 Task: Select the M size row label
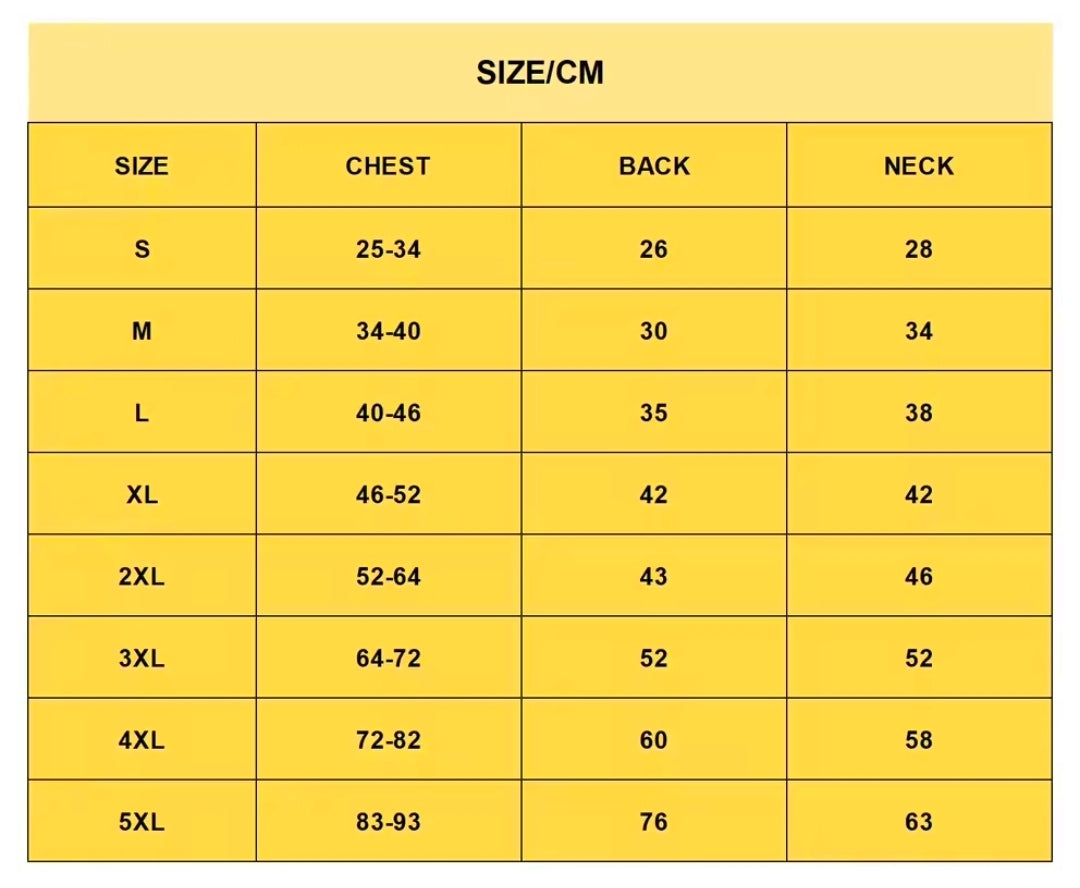coord(142,331)
